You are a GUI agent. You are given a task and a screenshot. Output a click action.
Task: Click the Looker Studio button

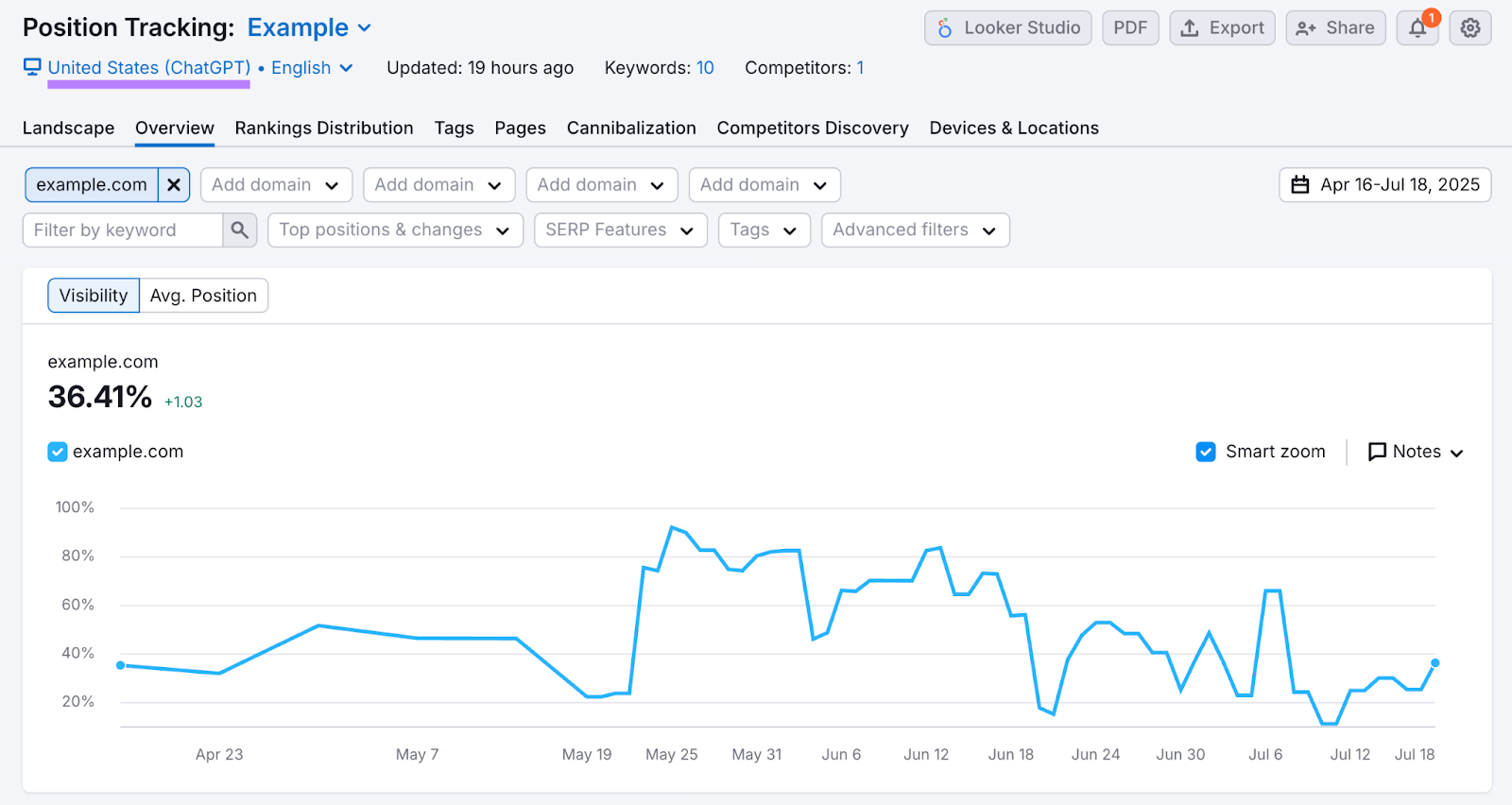pos(1007,28)
